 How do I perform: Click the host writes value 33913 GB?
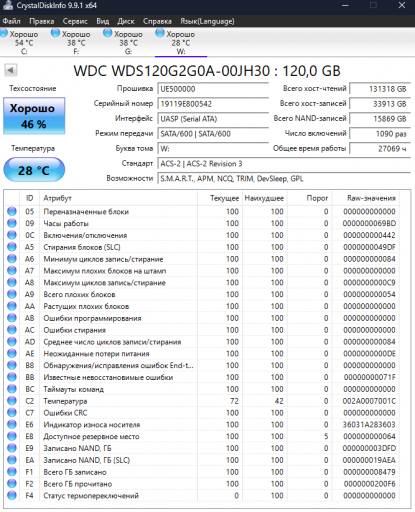[380, 104]
